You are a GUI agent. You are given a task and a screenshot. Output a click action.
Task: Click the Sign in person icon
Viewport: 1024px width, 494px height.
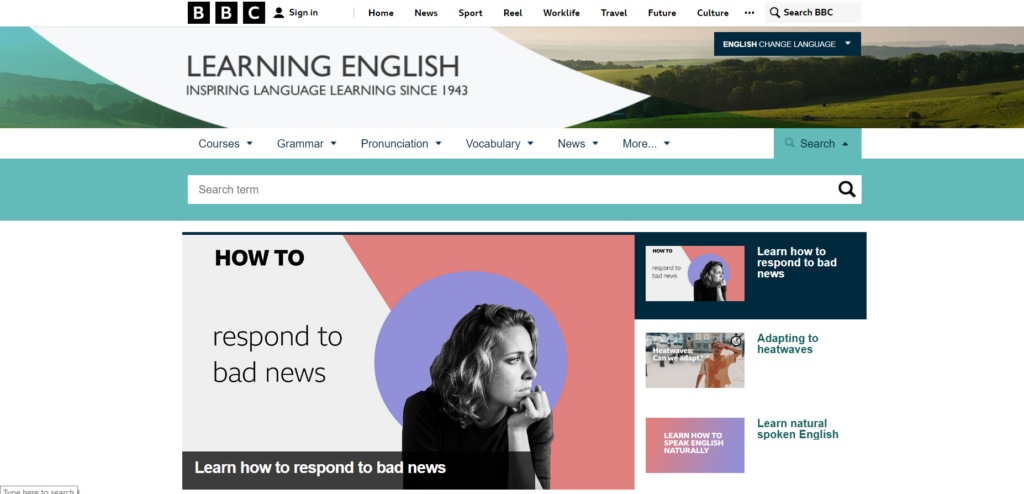(279, 13)
